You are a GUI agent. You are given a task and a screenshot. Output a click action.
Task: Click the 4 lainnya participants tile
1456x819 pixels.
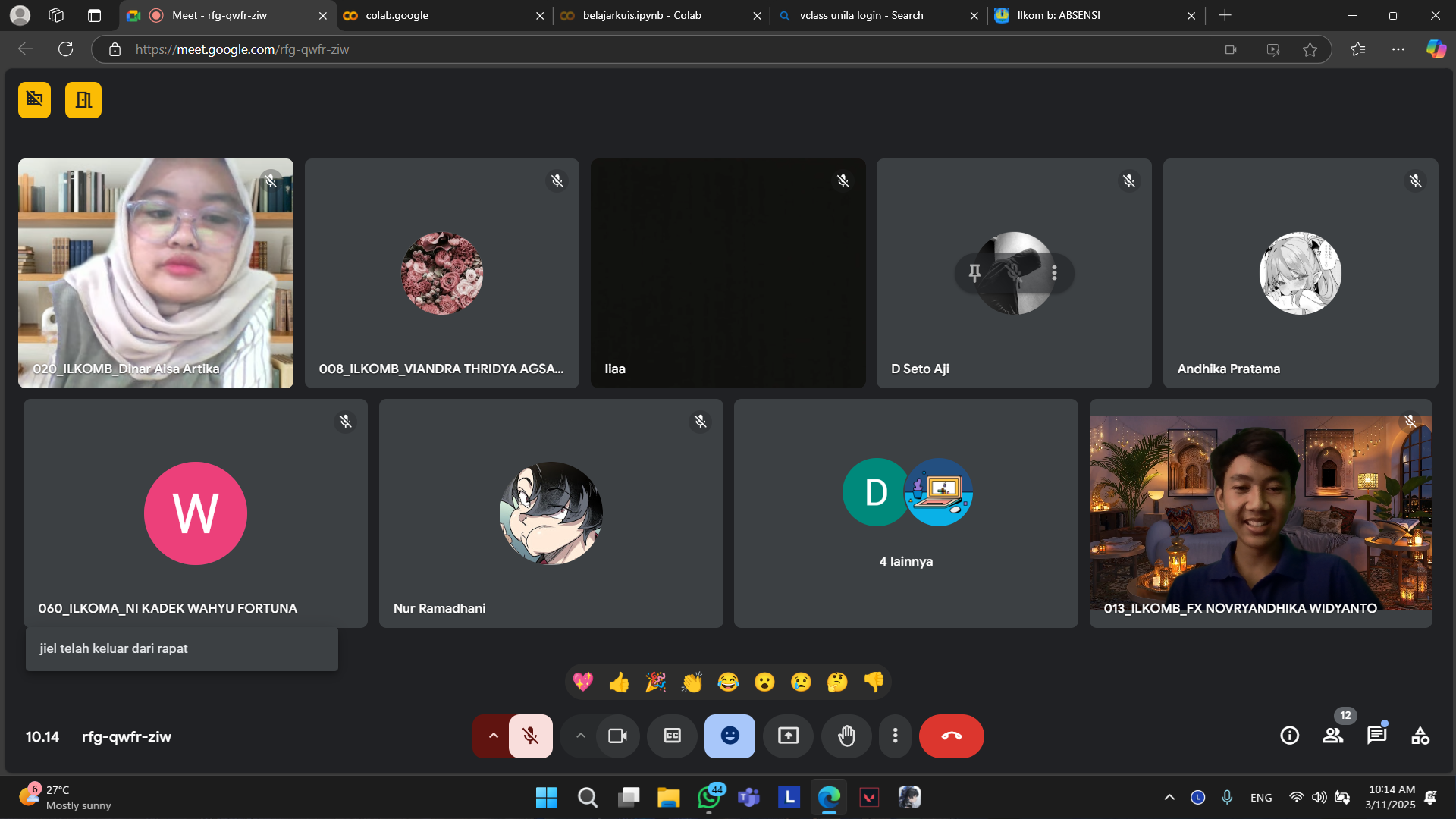905,513
